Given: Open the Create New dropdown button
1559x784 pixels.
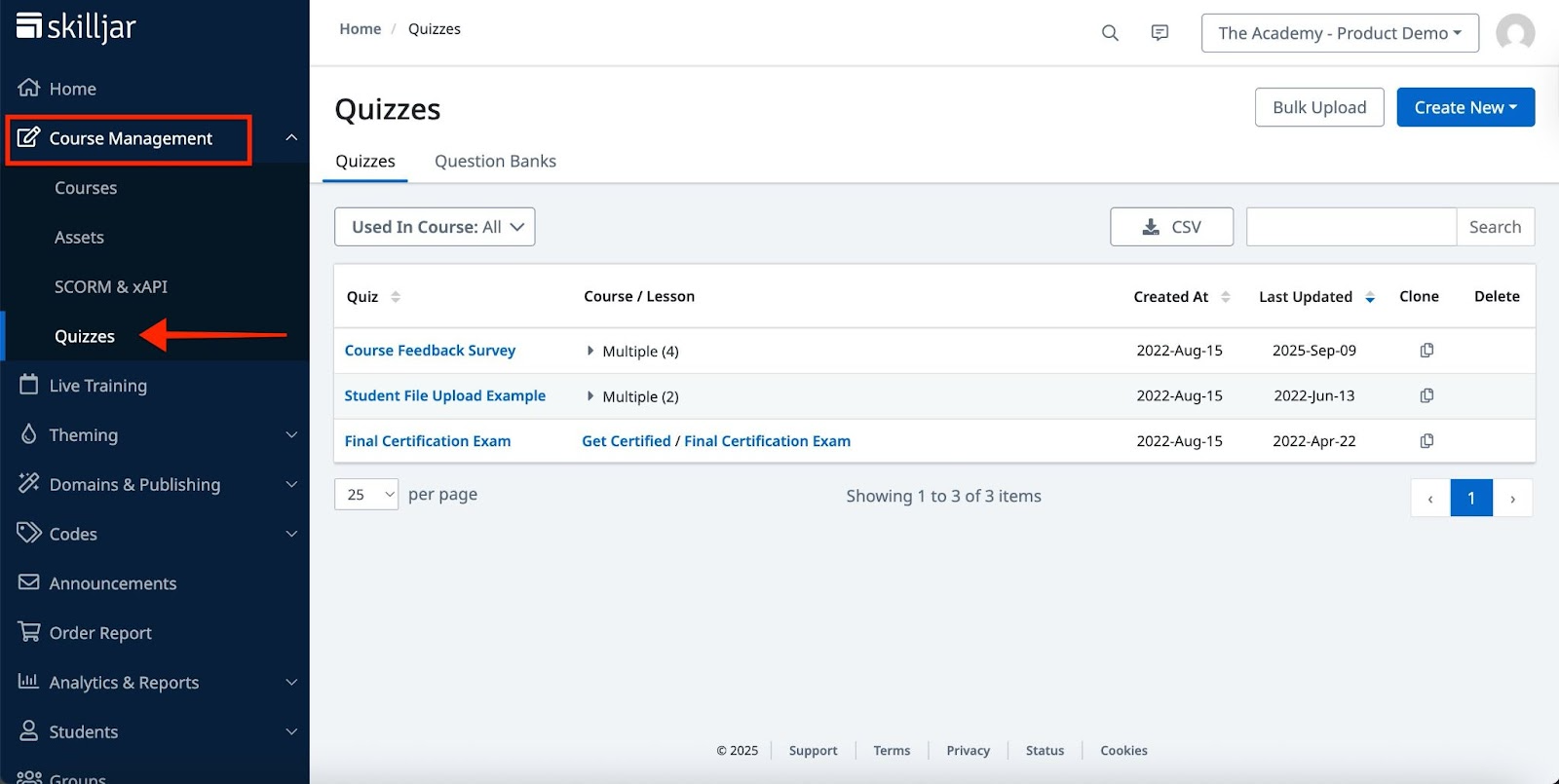Looking at the screenshot, I should pos(1465,107).
